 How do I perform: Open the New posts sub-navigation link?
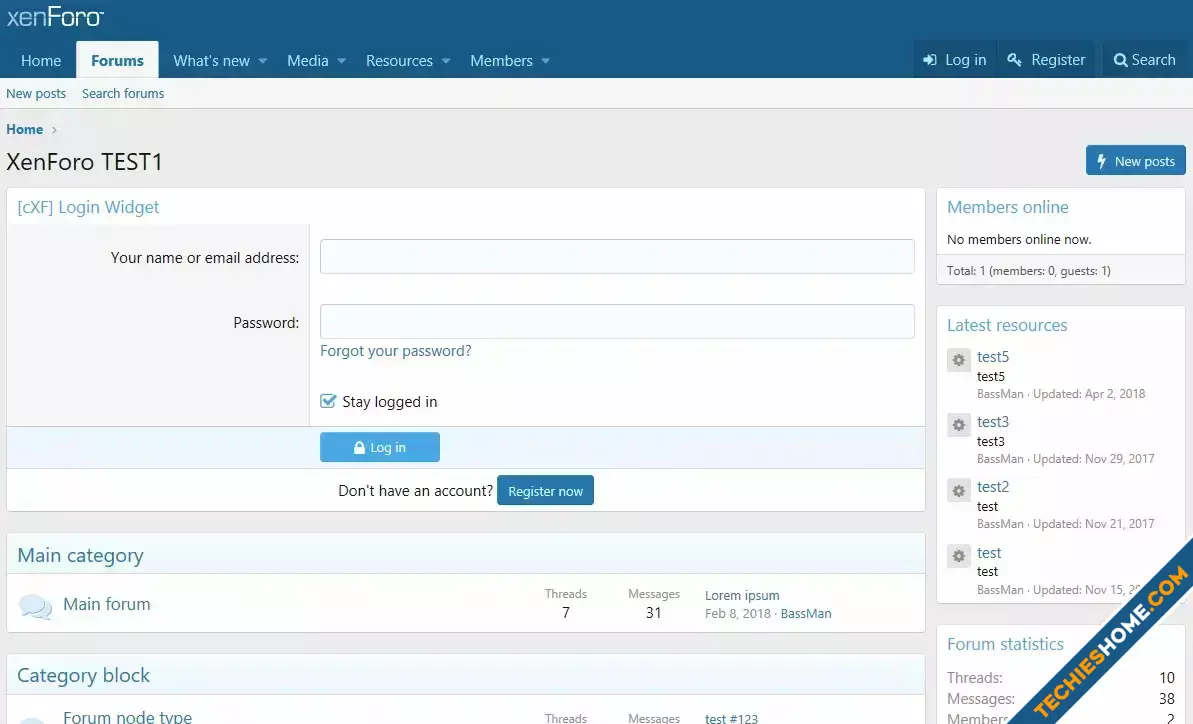coord(36,94)
